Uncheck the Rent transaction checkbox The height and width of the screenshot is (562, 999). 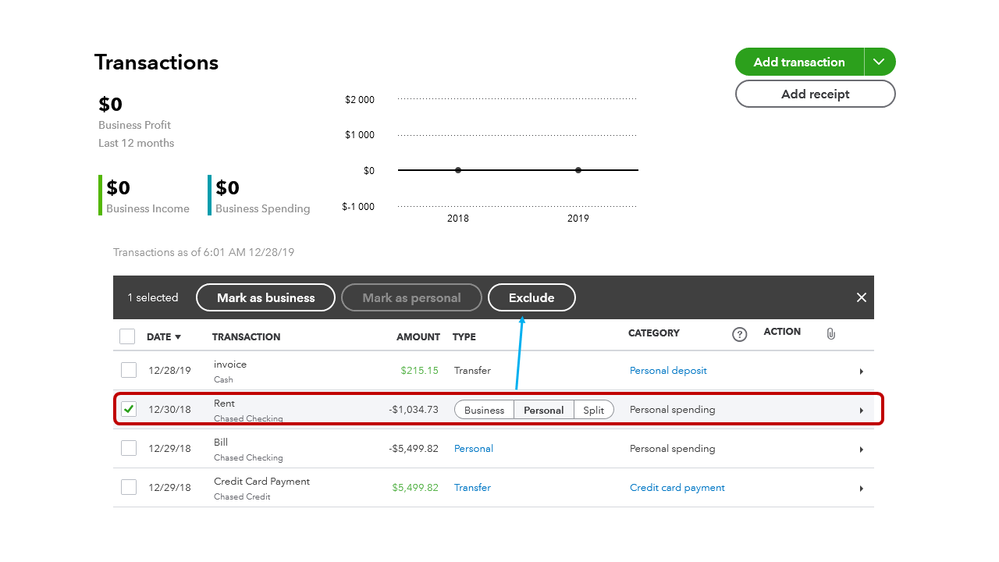[x=129, y=410]
